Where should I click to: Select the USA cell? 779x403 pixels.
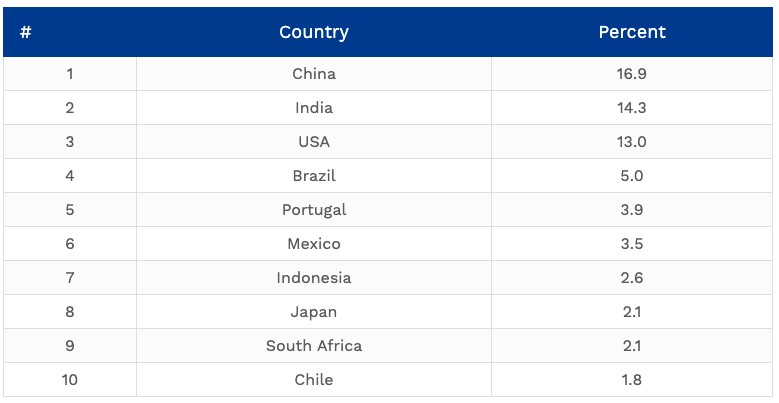(x=314, y=142)
